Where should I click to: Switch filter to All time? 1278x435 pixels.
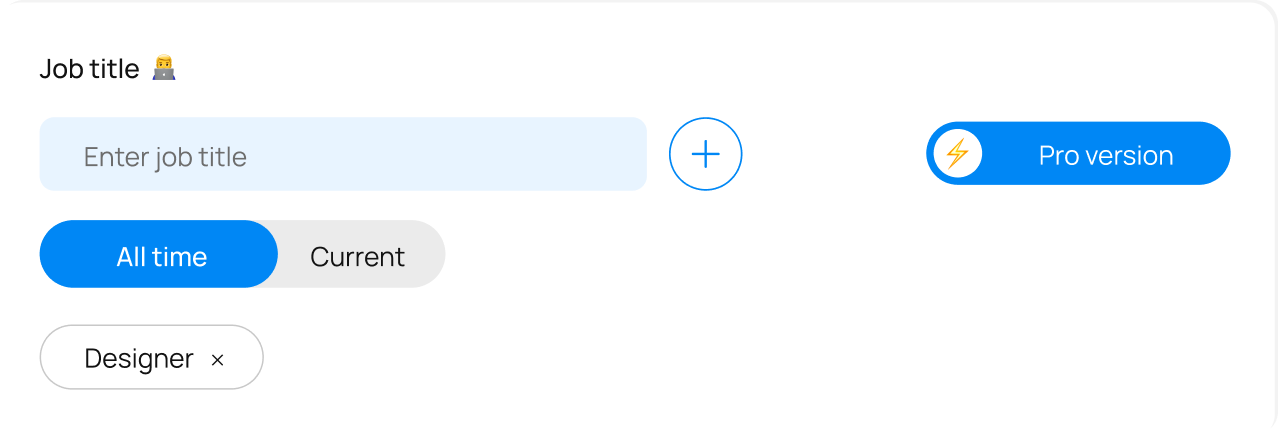160,256
